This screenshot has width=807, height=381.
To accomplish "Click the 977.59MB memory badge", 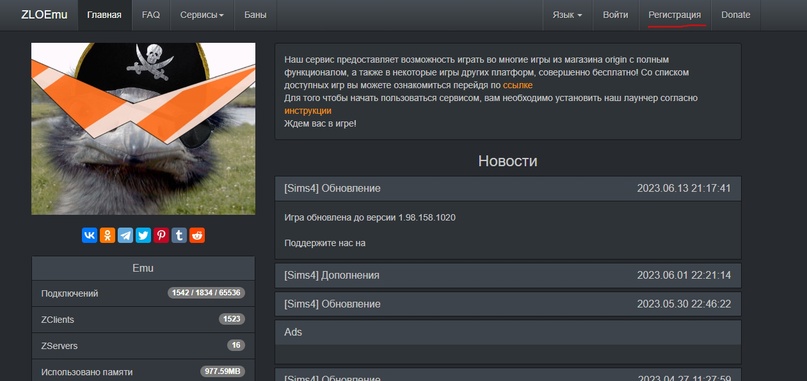I will coord(223,371).
